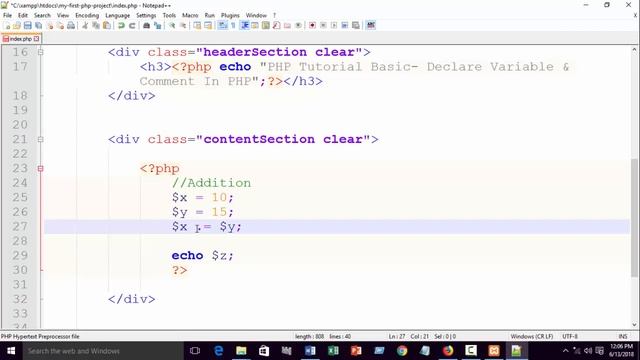Click the Print toolbar icon
This screenshot has height=360, width=640.
click(x=71, y=26)
